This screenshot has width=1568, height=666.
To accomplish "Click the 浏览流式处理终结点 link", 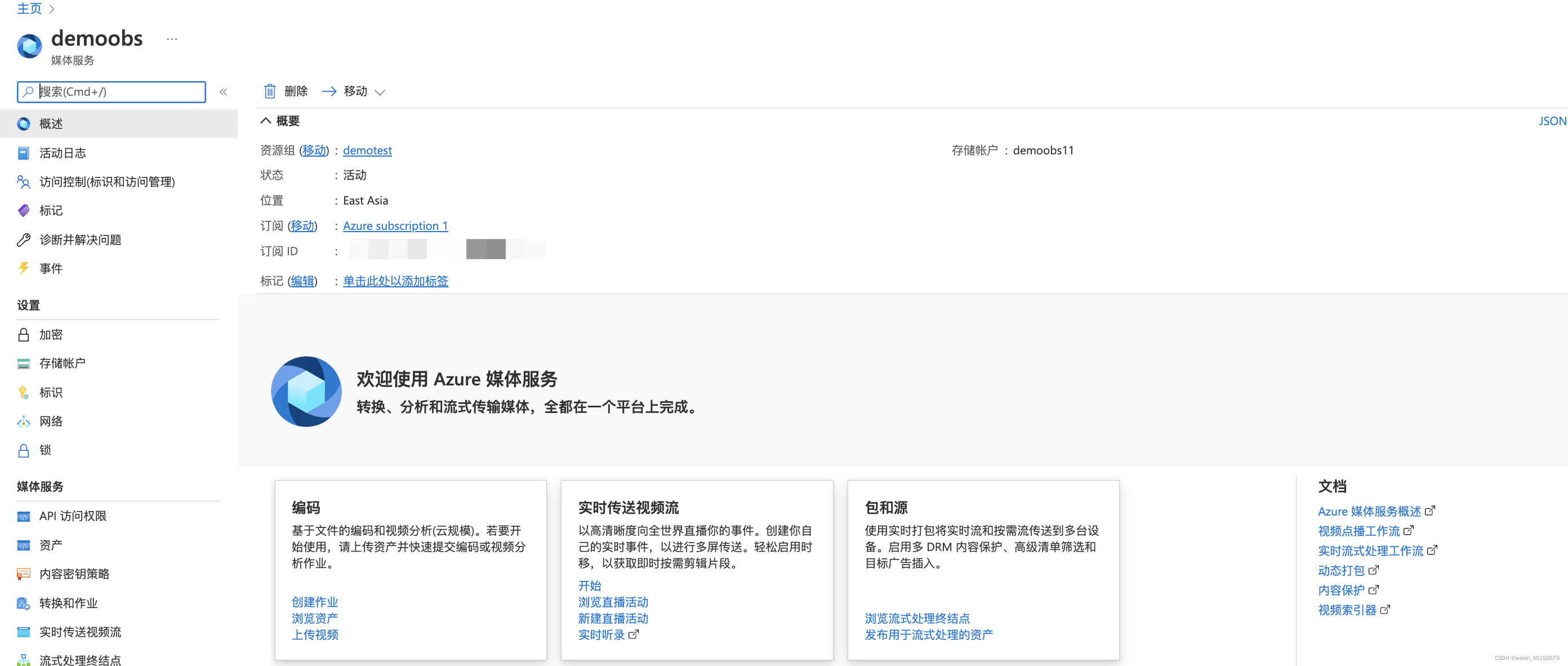I will pos(917,619).
